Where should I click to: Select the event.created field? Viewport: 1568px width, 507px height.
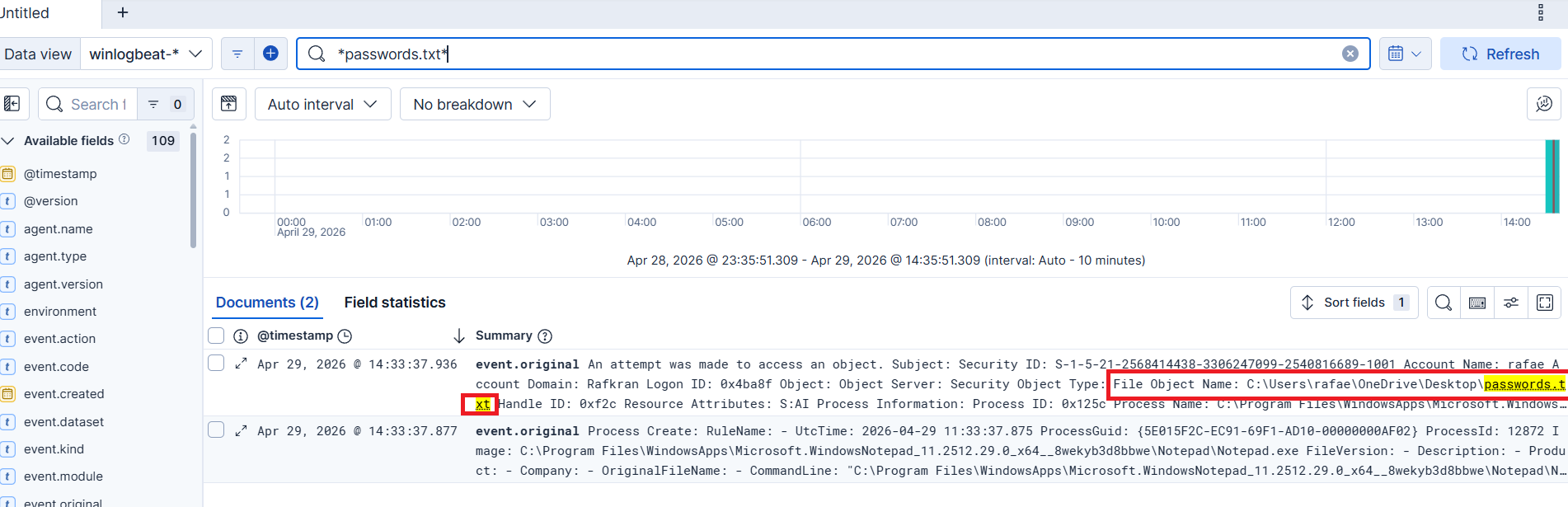[63, 394]
